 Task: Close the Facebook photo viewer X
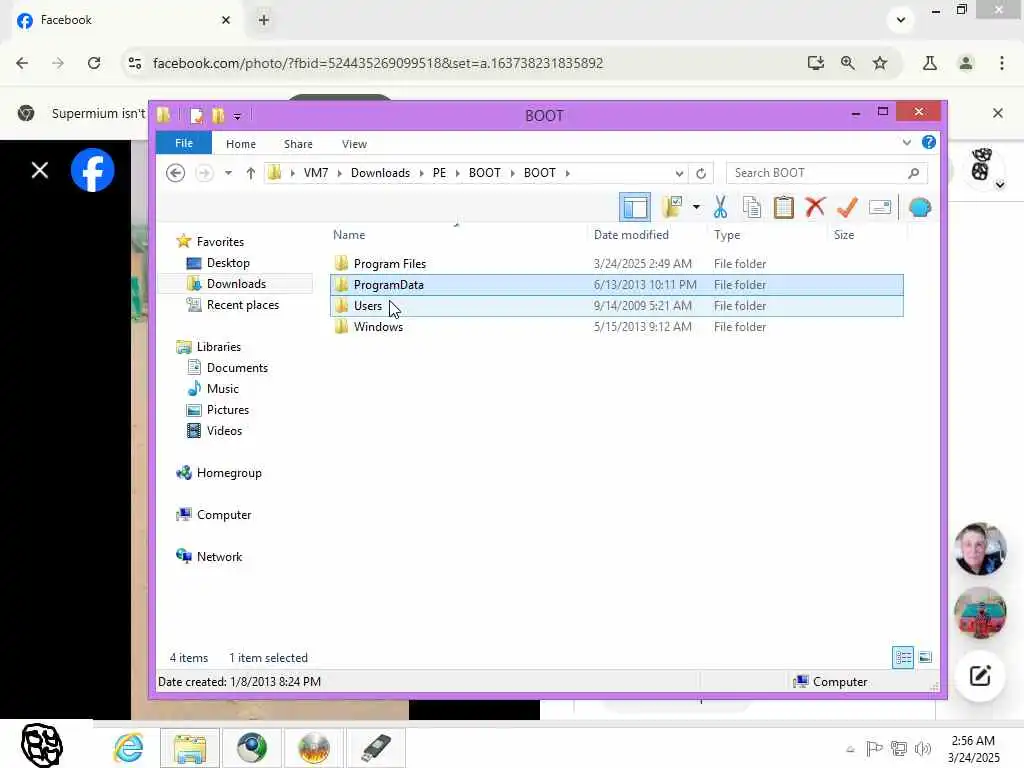point(40,170)
